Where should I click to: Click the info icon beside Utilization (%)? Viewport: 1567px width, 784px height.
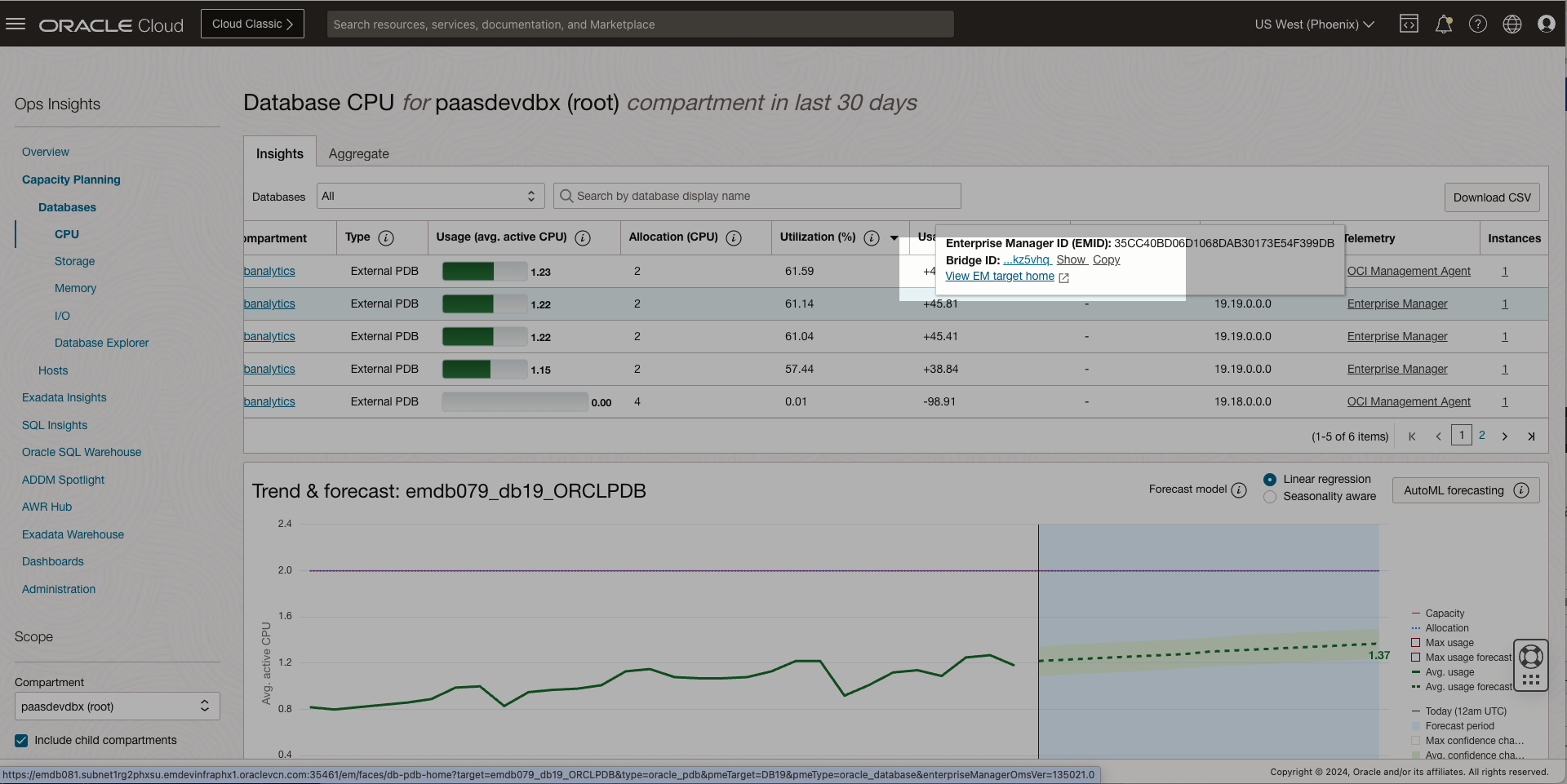point(872,238)
